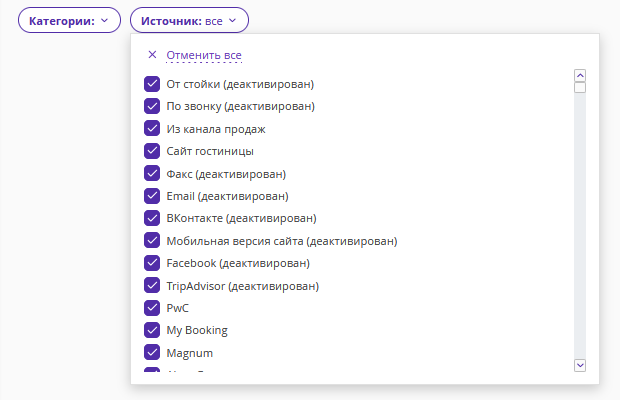Click the scroll up arrow of list
620x400 pixels.
[580, 75]
